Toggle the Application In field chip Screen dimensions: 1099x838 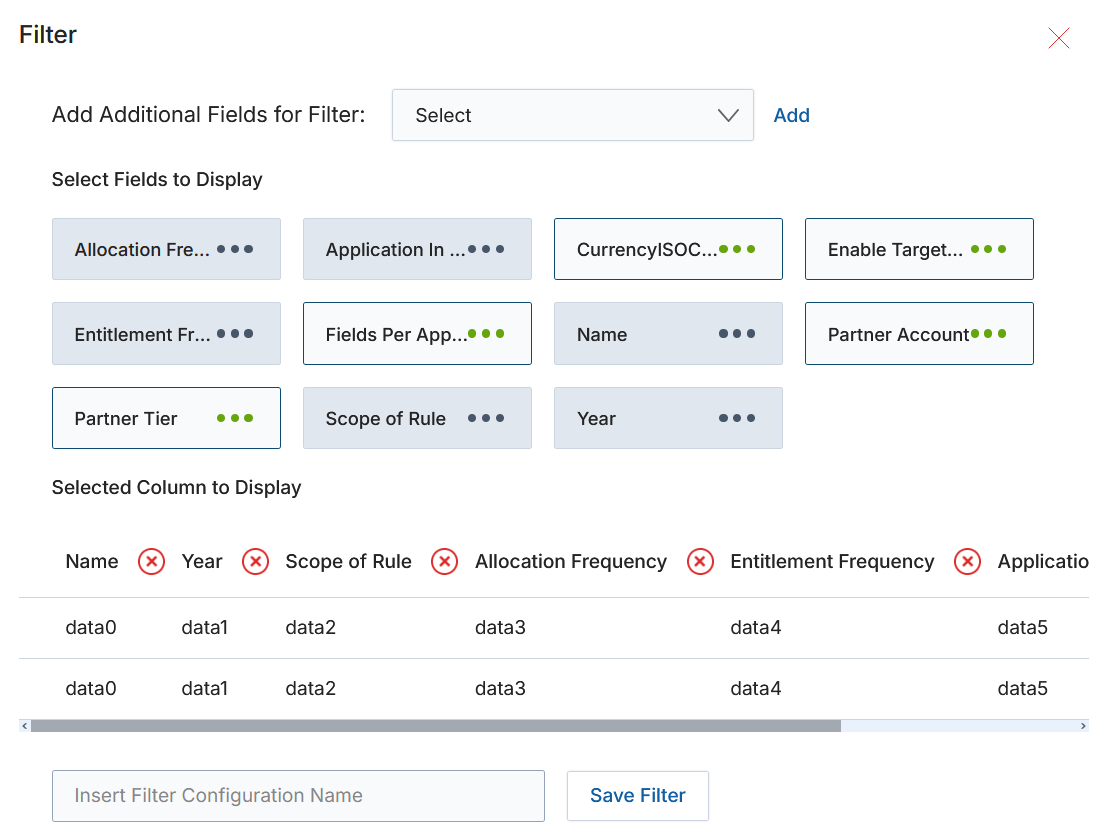(x=417, y=249)
